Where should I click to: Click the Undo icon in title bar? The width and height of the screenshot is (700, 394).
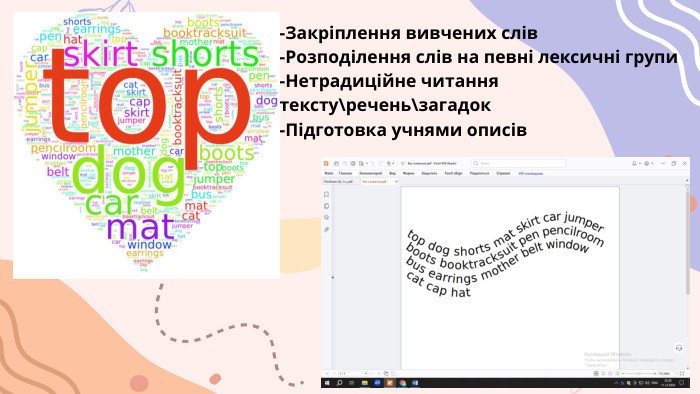[x=372, y=164]
